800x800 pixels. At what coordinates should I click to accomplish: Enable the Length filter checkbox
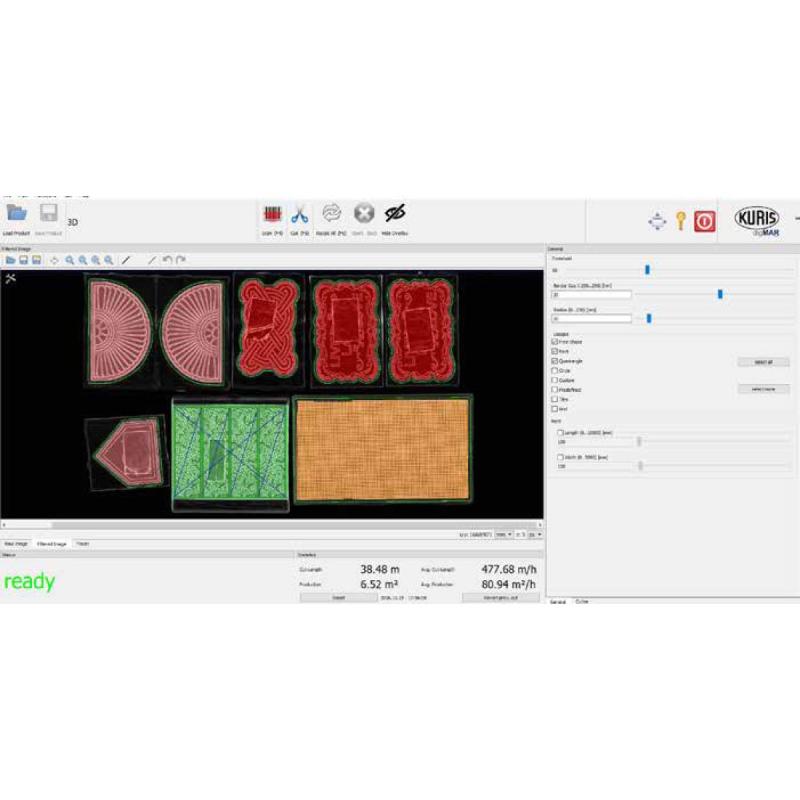[x=560, y=433]
